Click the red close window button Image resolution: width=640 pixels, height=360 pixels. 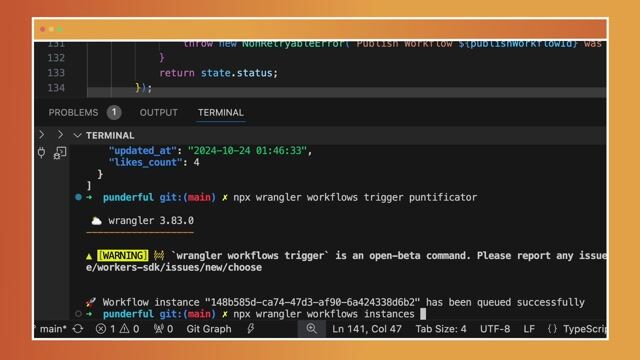click(x=42, y=29)
